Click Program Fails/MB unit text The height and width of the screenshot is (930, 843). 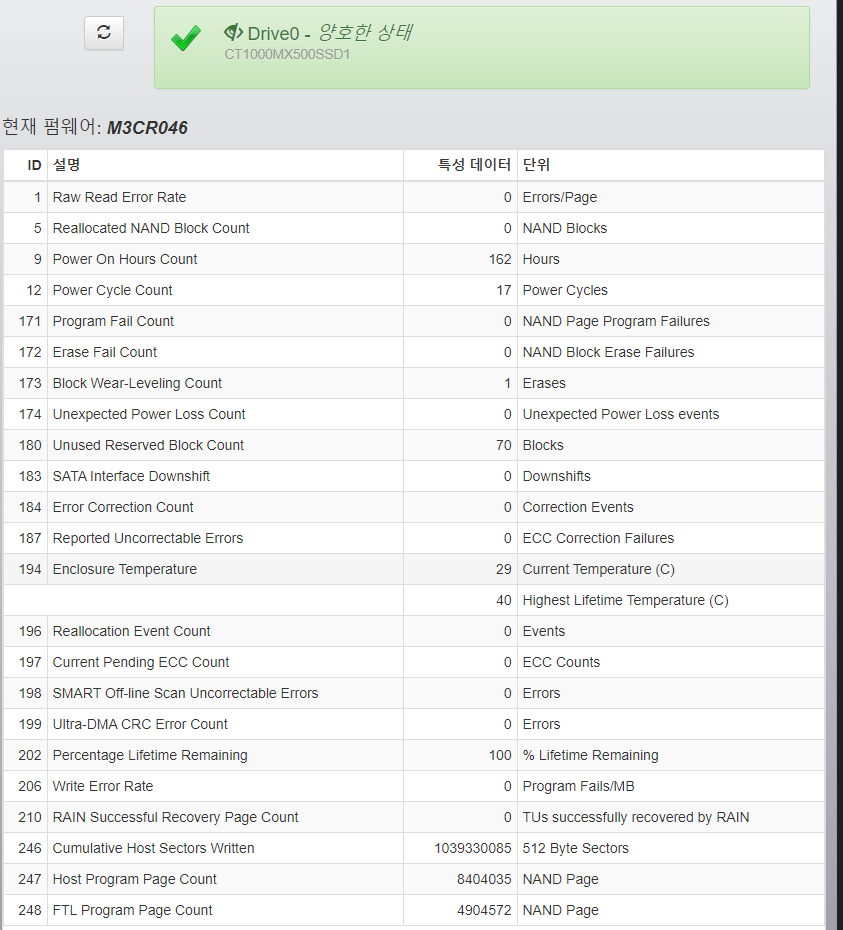(x=578, y=786)
